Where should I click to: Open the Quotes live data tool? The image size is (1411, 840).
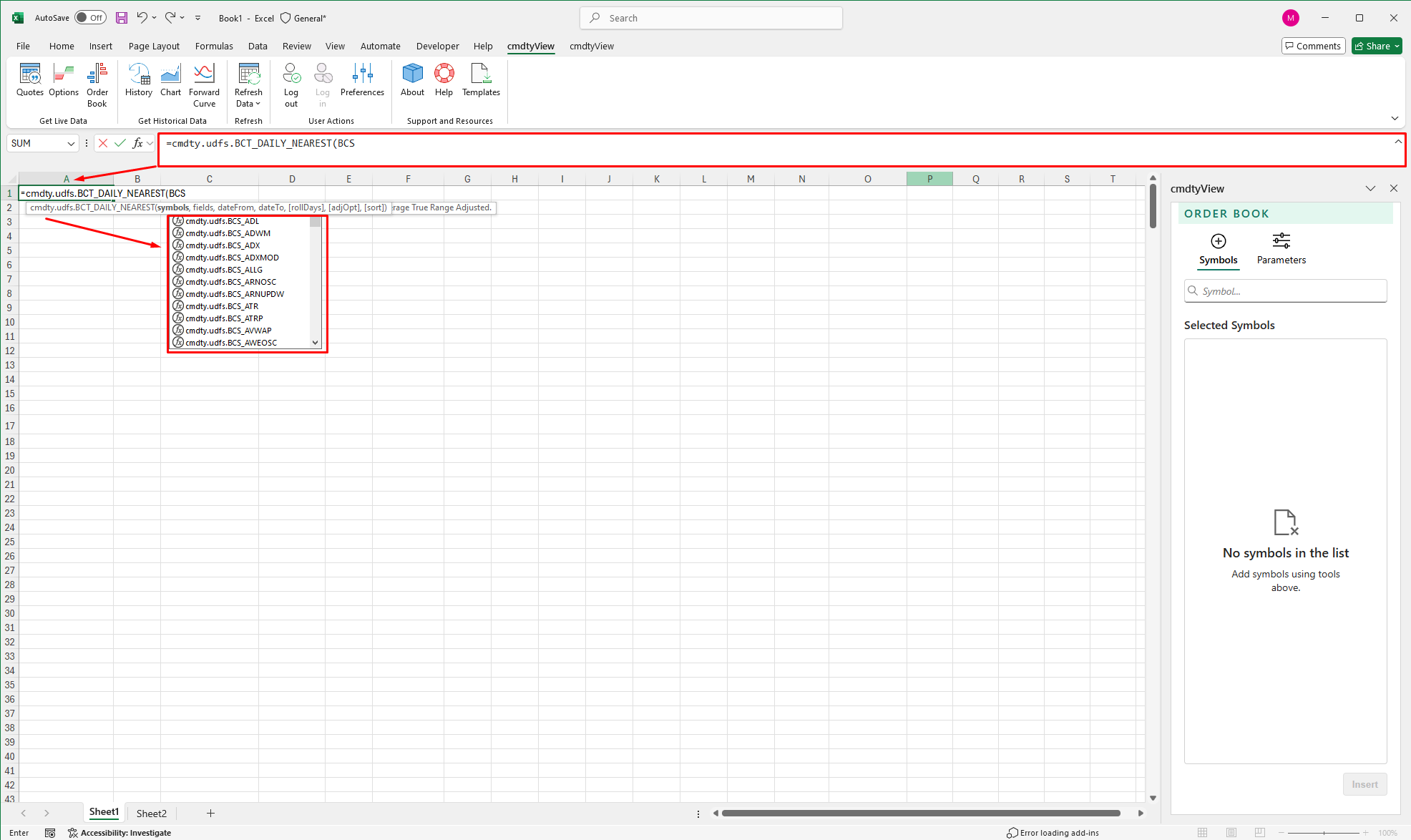click(30, 80)
